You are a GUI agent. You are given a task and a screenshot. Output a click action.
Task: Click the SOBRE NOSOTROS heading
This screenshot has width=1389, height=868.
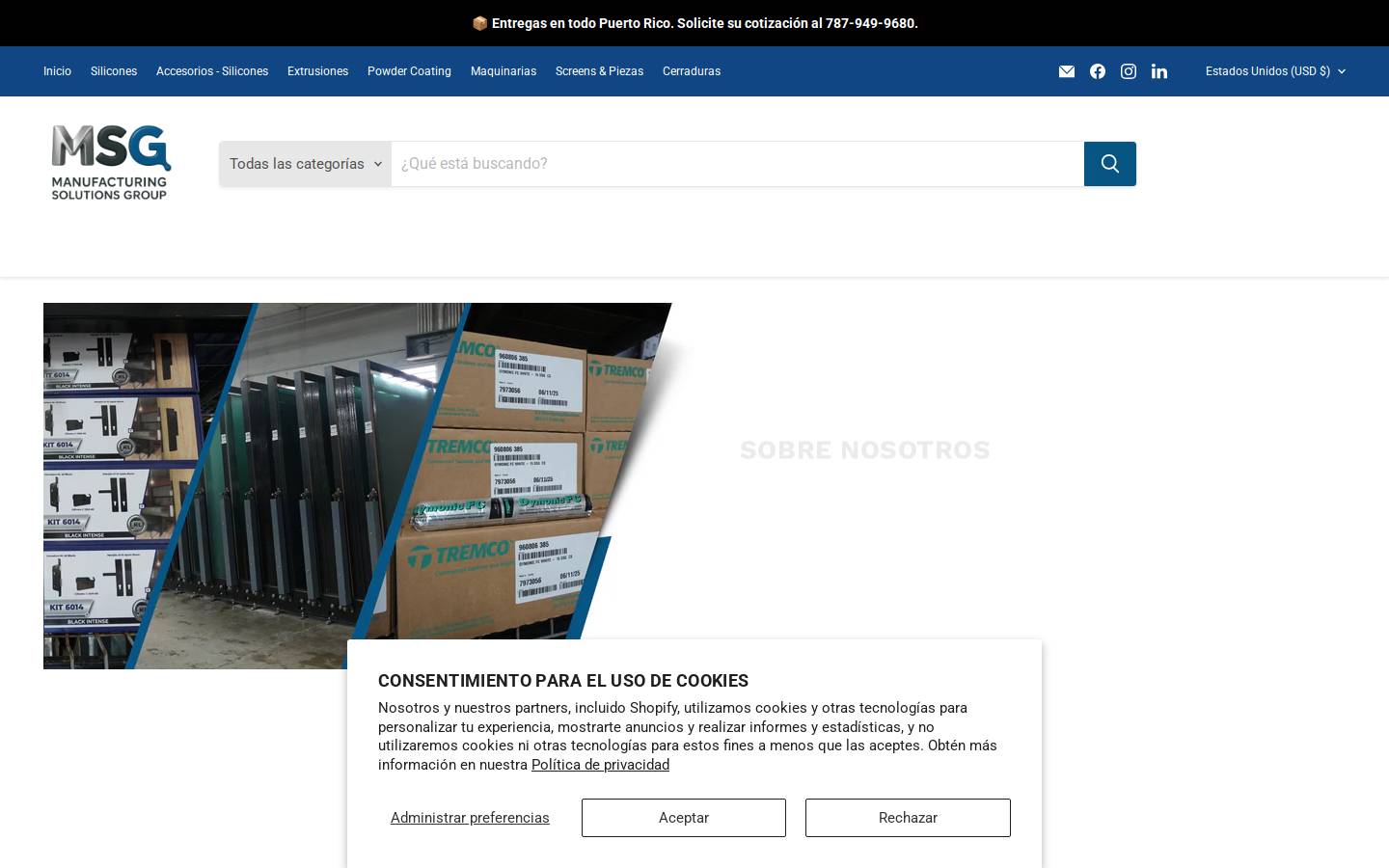point(865,450)
